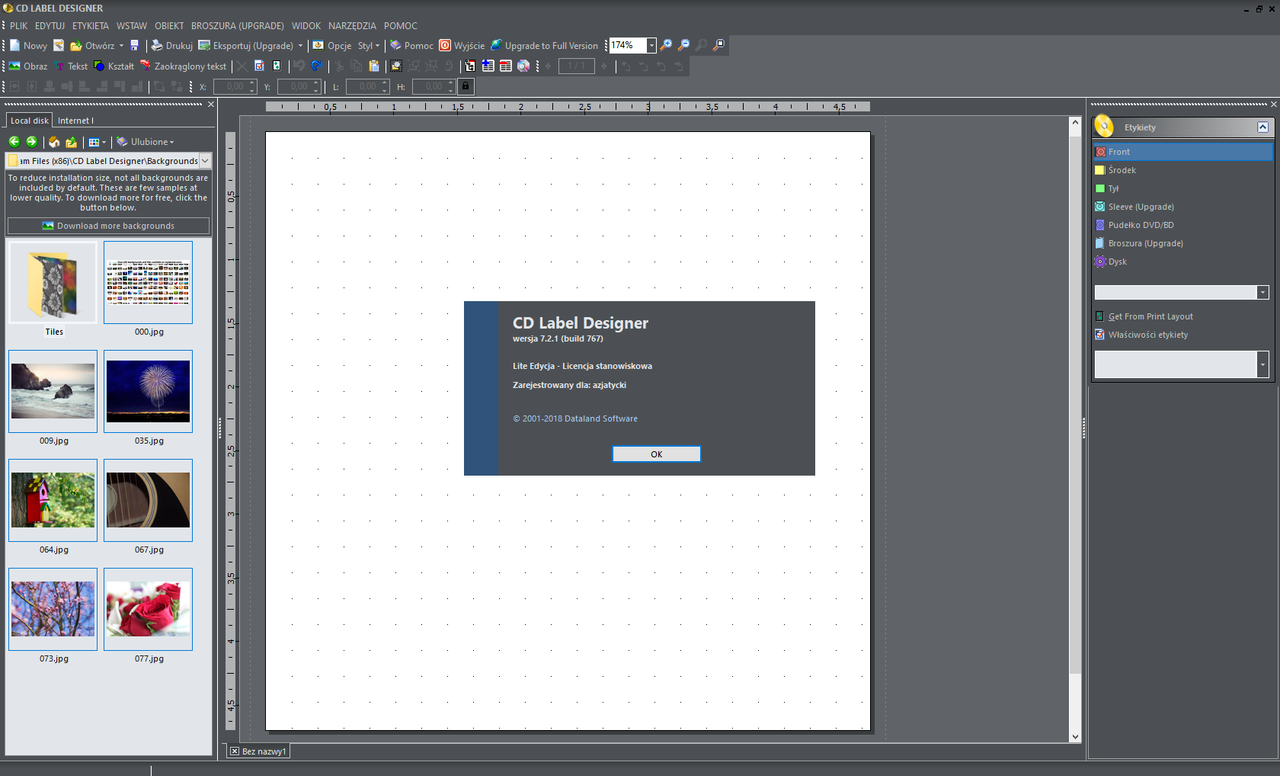Click the zoom percentage input field
Screen dimensions: 1280x776
(x=628, y=45)
